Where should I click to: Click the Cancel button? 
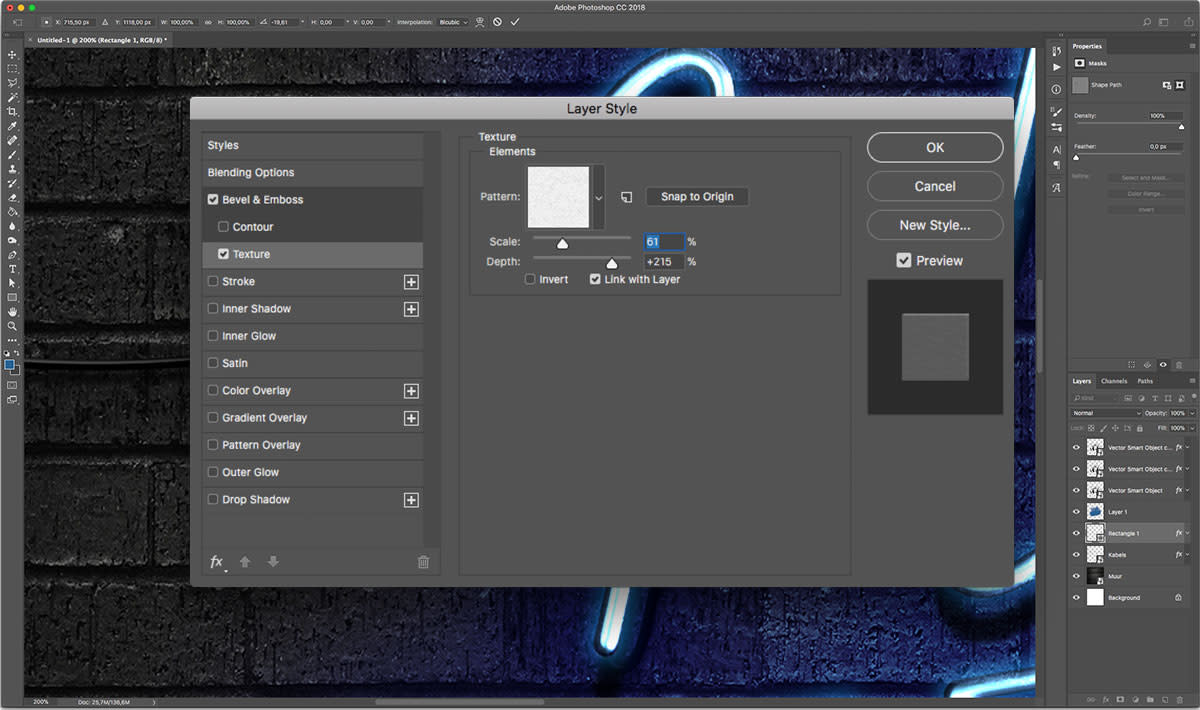(x=935, y=186)
